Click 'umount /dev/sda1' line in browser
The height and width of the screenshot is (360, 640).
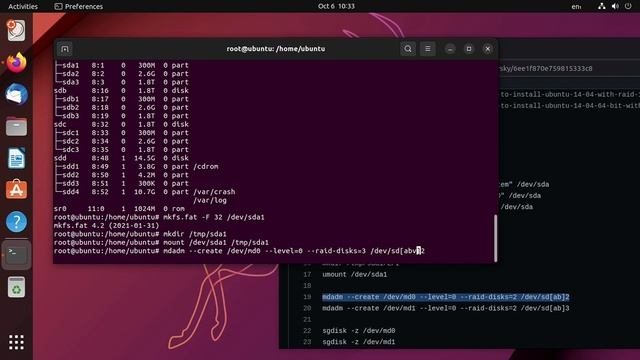click(354, 274)
